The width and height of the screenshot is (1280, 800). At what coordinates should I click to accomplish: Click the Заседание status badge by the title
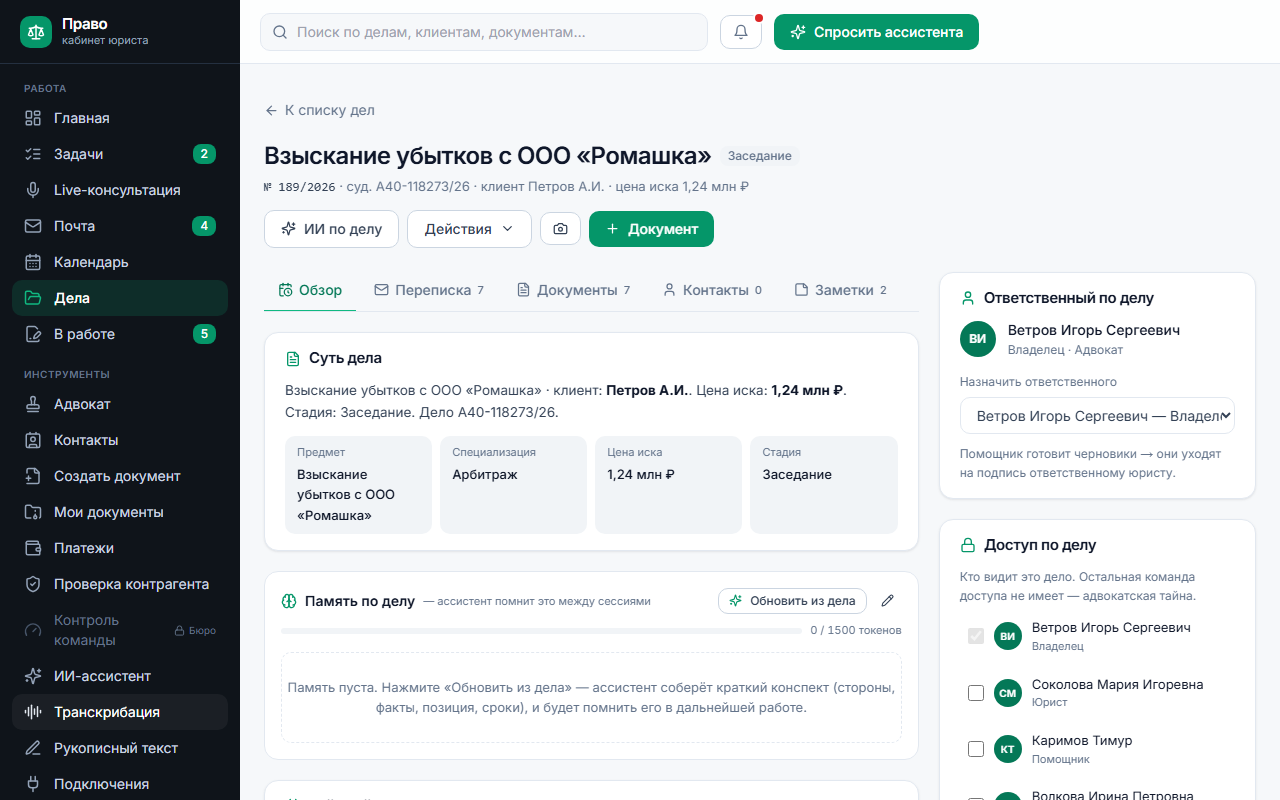760,156
